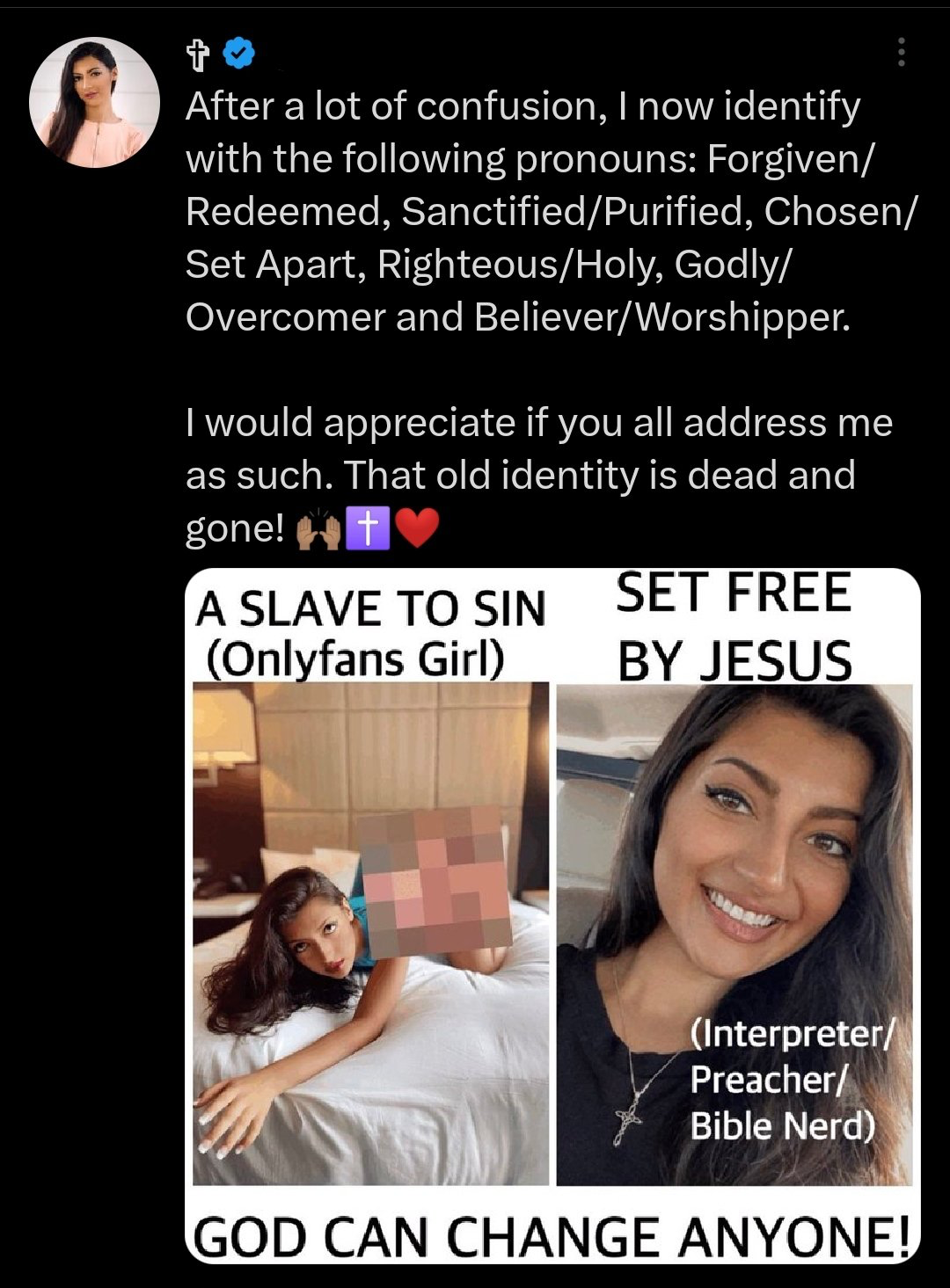This screenshot has width=950, height=1288.
Task: Open the attached left bedroom photo
Action: [370, 933]
